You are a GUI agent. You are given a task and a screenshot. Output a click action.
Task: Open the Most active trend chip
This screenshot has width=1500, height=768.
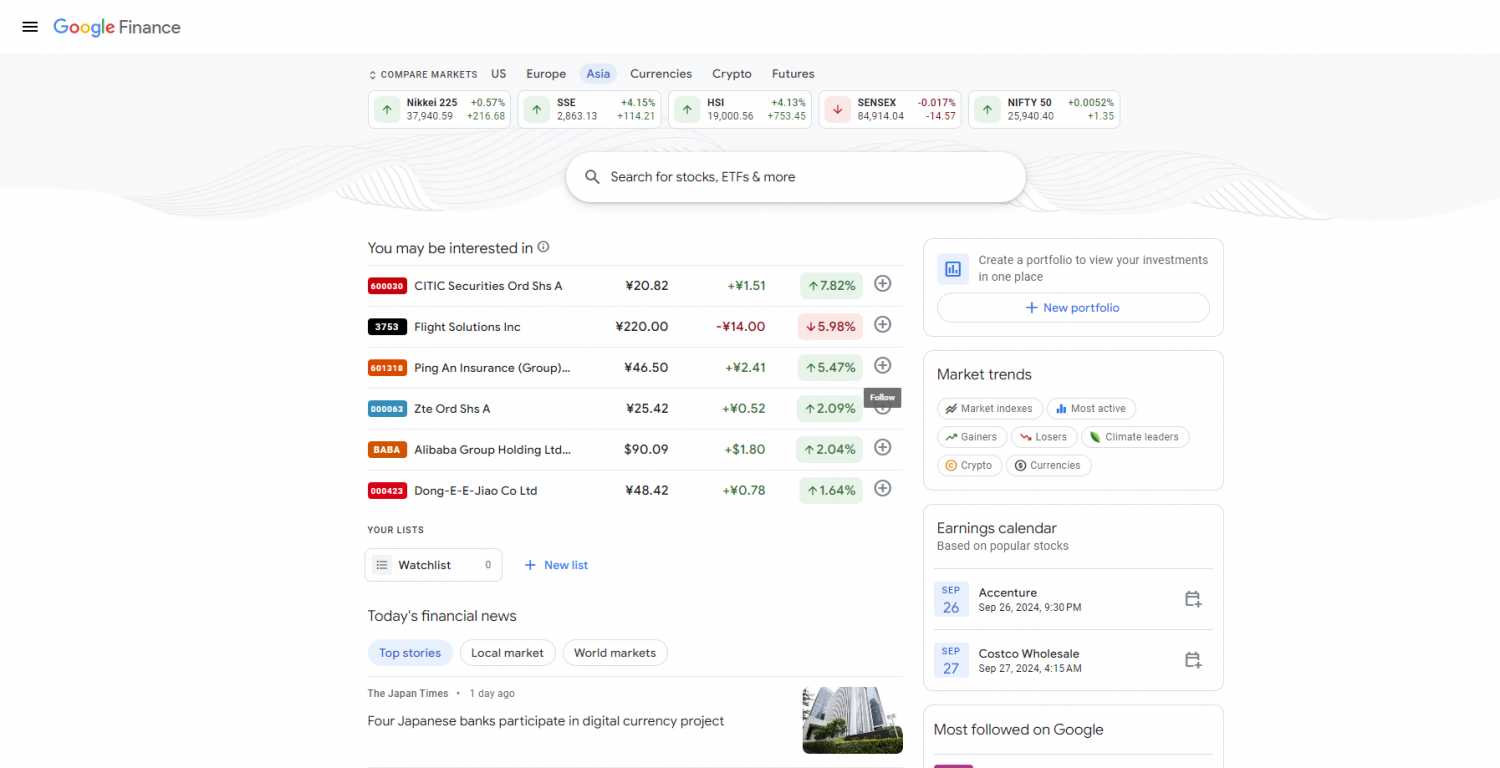click(x=1091, y=408)
